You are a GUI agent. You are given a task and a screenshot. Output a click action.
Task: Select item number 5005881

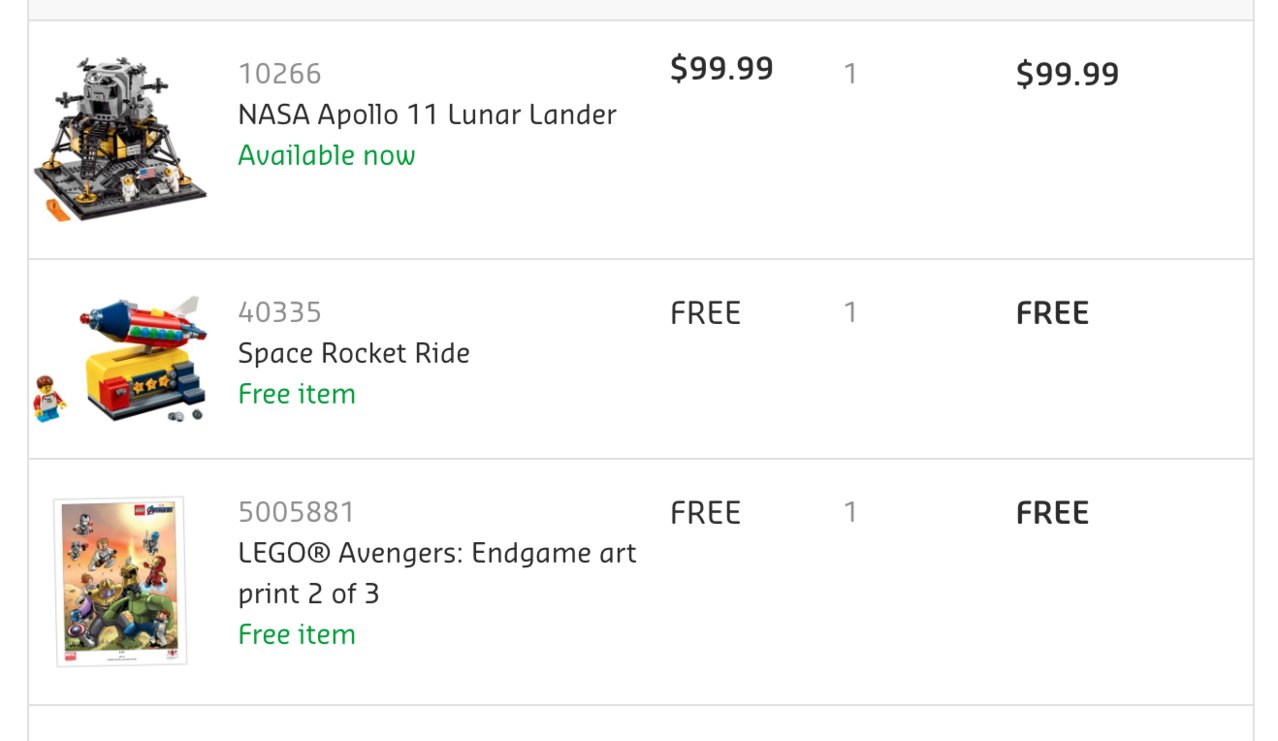[x=296, y=513]
